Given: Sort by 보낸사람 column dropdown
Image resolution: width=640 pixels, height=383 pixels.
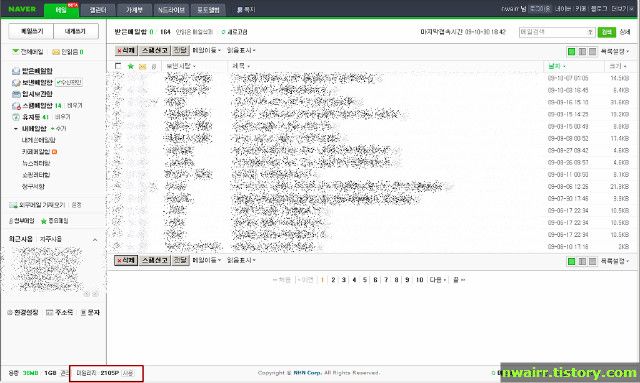Looking at the screenshot, I should 181,66.
